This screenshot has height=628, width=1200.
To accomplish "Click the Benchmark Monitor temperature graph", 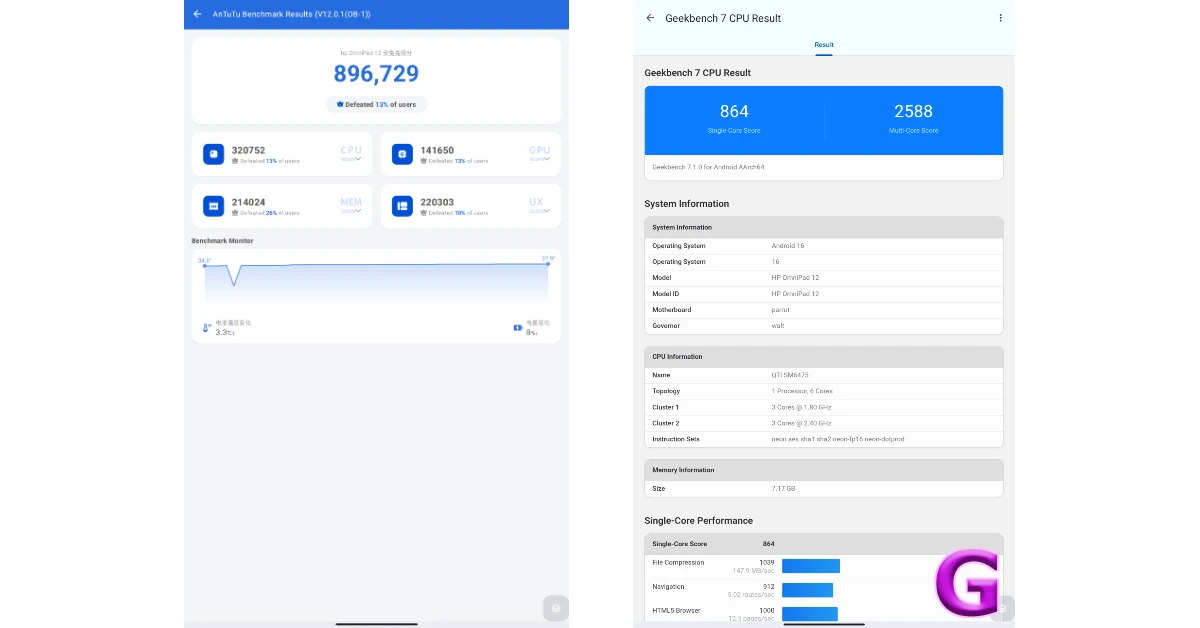I will click(376, 281).
